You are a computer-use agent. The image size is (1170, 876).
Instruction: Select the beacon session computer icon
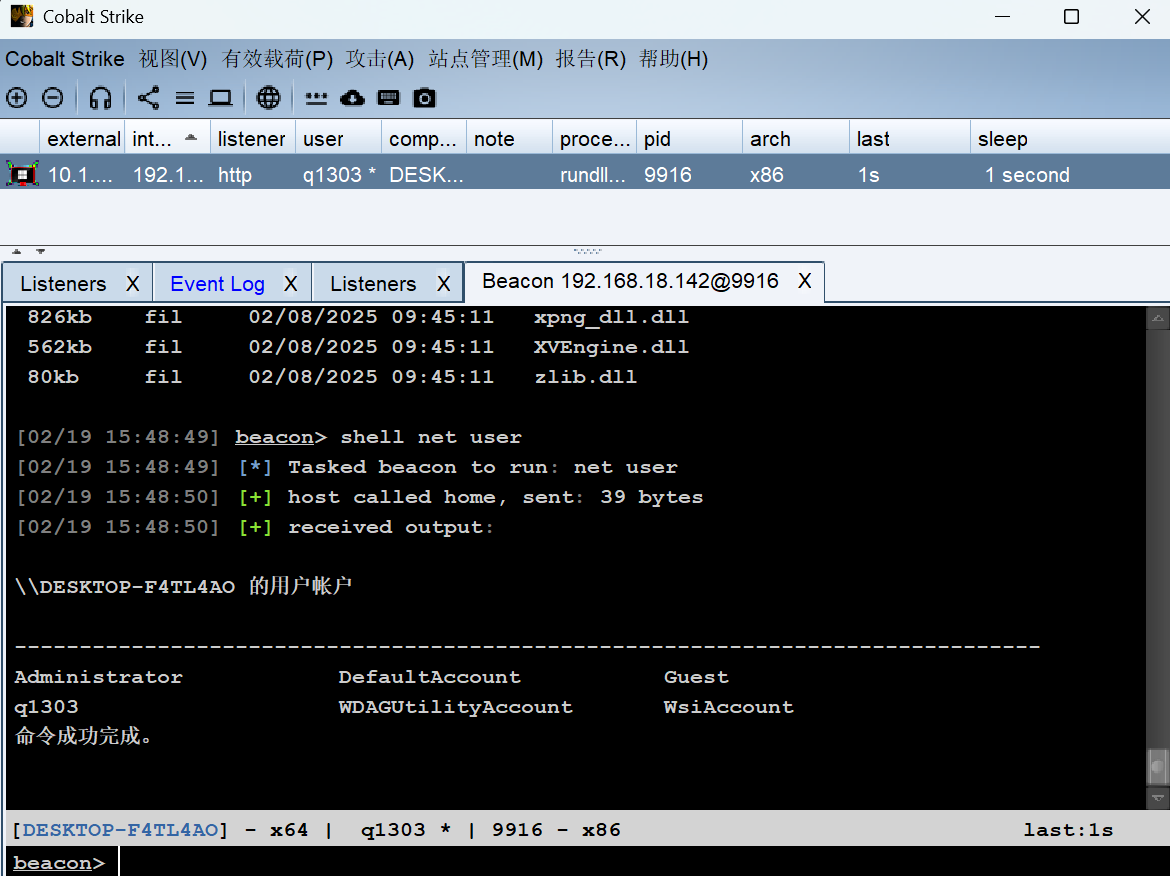pos(22,174)
